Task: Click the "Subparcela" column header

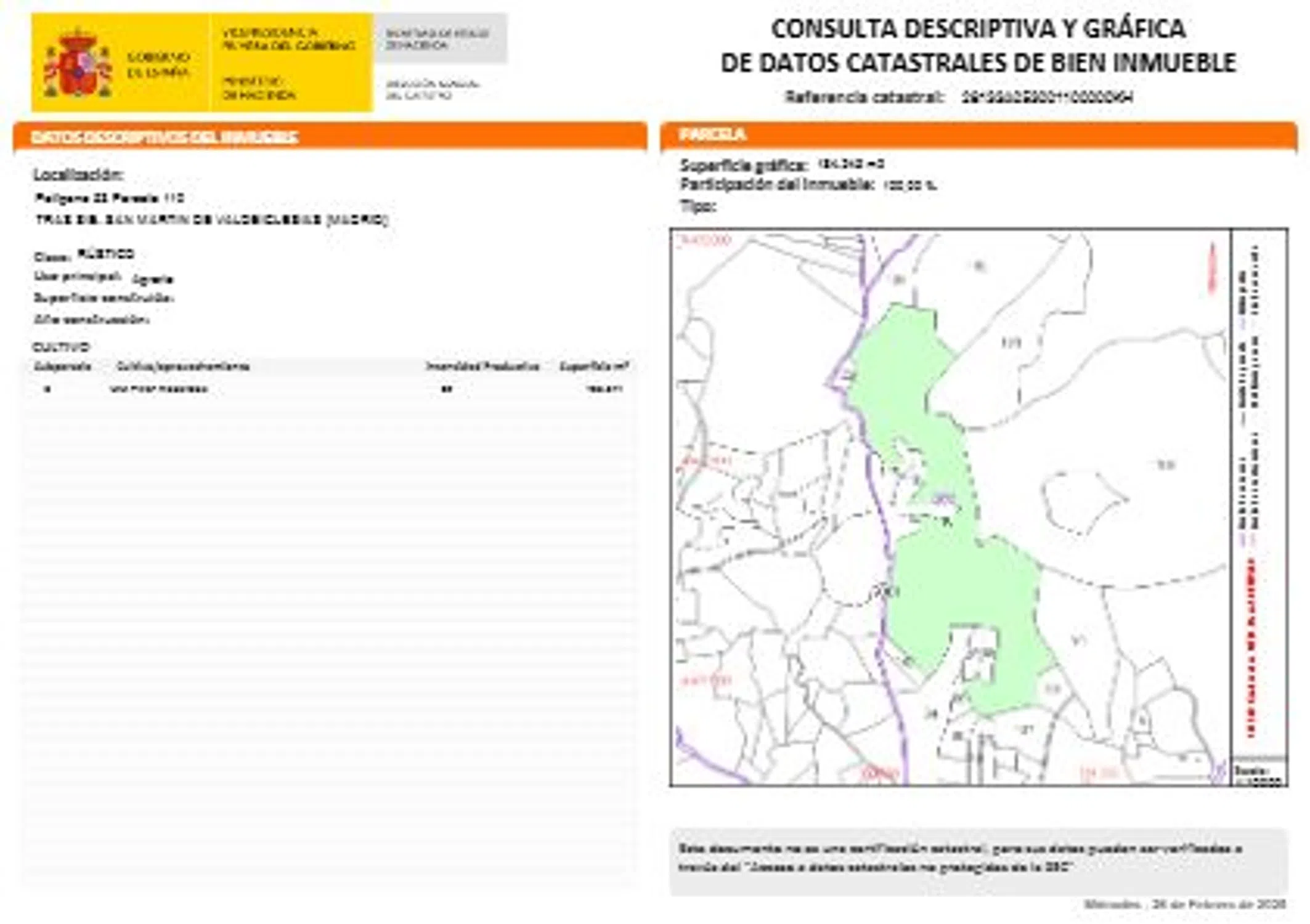Action: 62,367
